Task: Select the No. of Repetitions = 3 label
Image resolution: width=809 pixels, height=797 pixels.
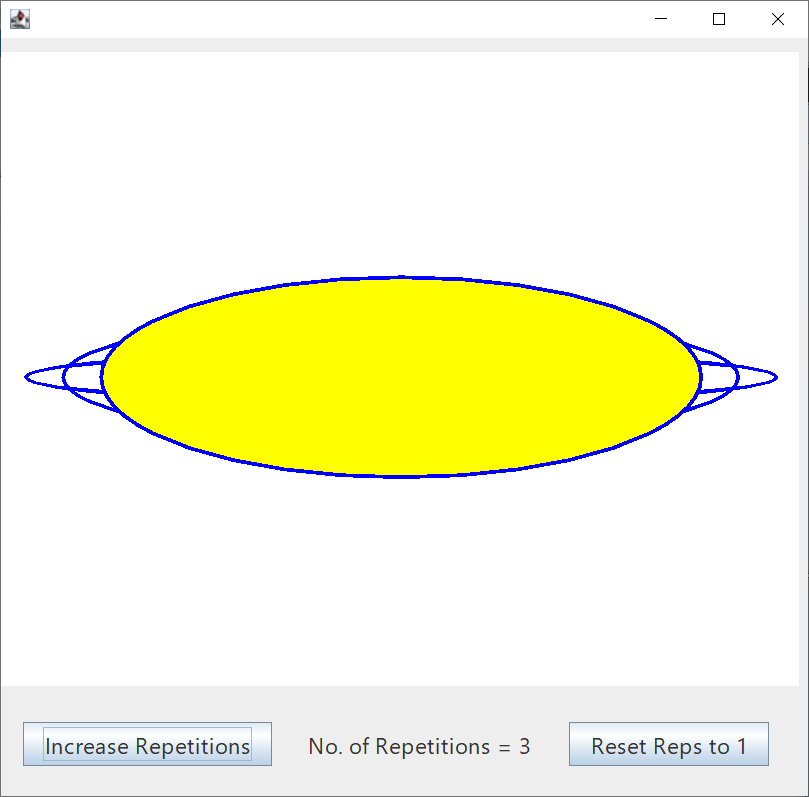Action: coord(419,746)
